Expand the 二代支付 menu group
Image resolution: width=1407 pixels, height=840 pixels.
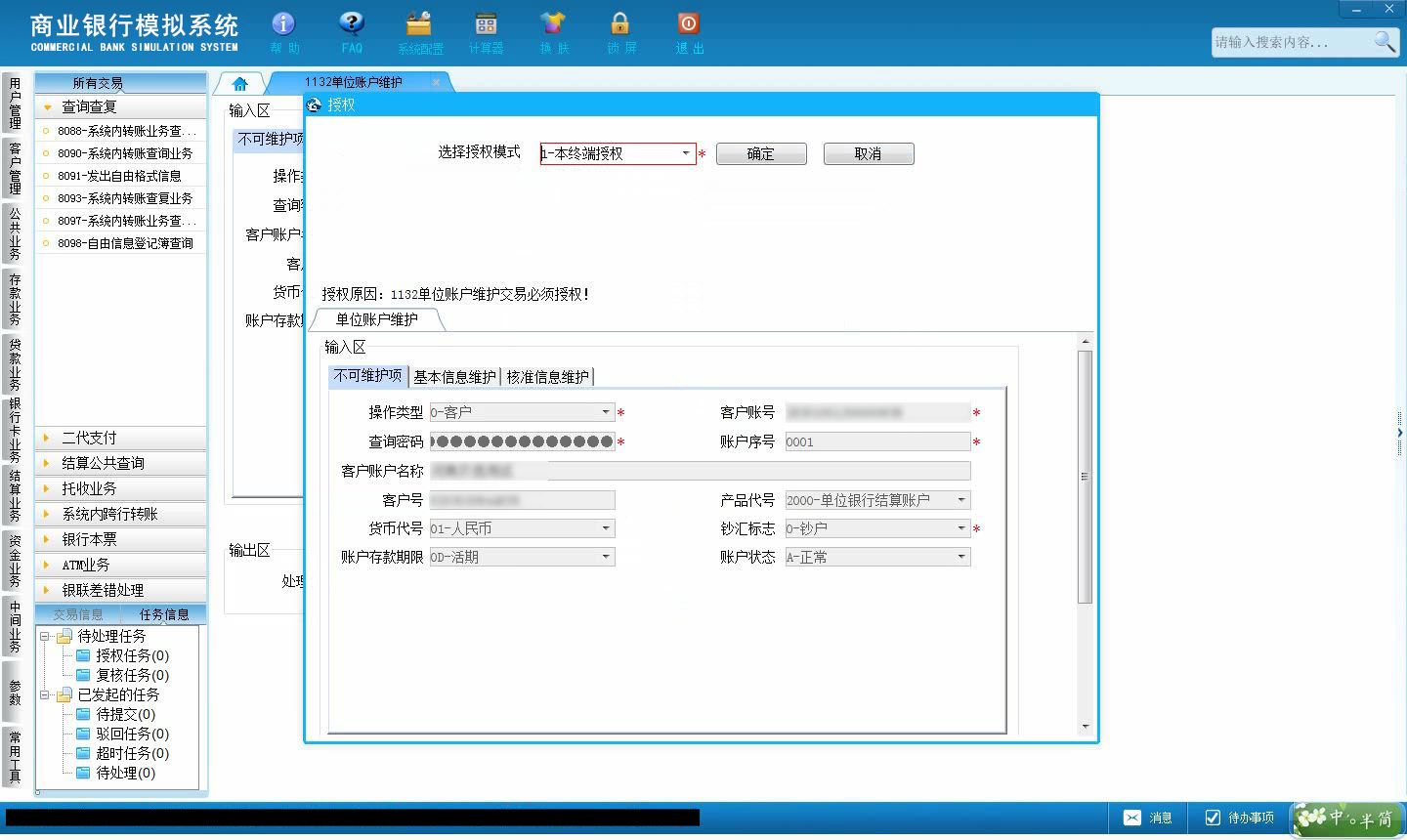click(121, 438)
